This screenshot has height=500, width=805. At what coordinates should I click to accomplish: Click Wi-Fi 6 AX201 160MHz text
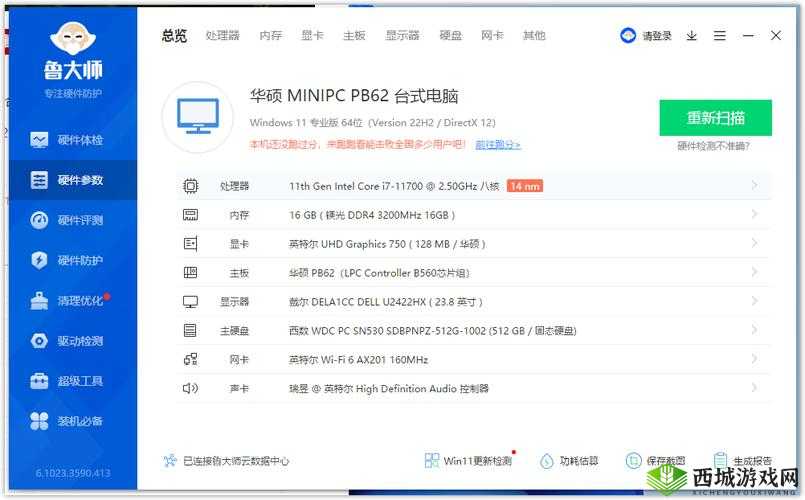(358, 360)
